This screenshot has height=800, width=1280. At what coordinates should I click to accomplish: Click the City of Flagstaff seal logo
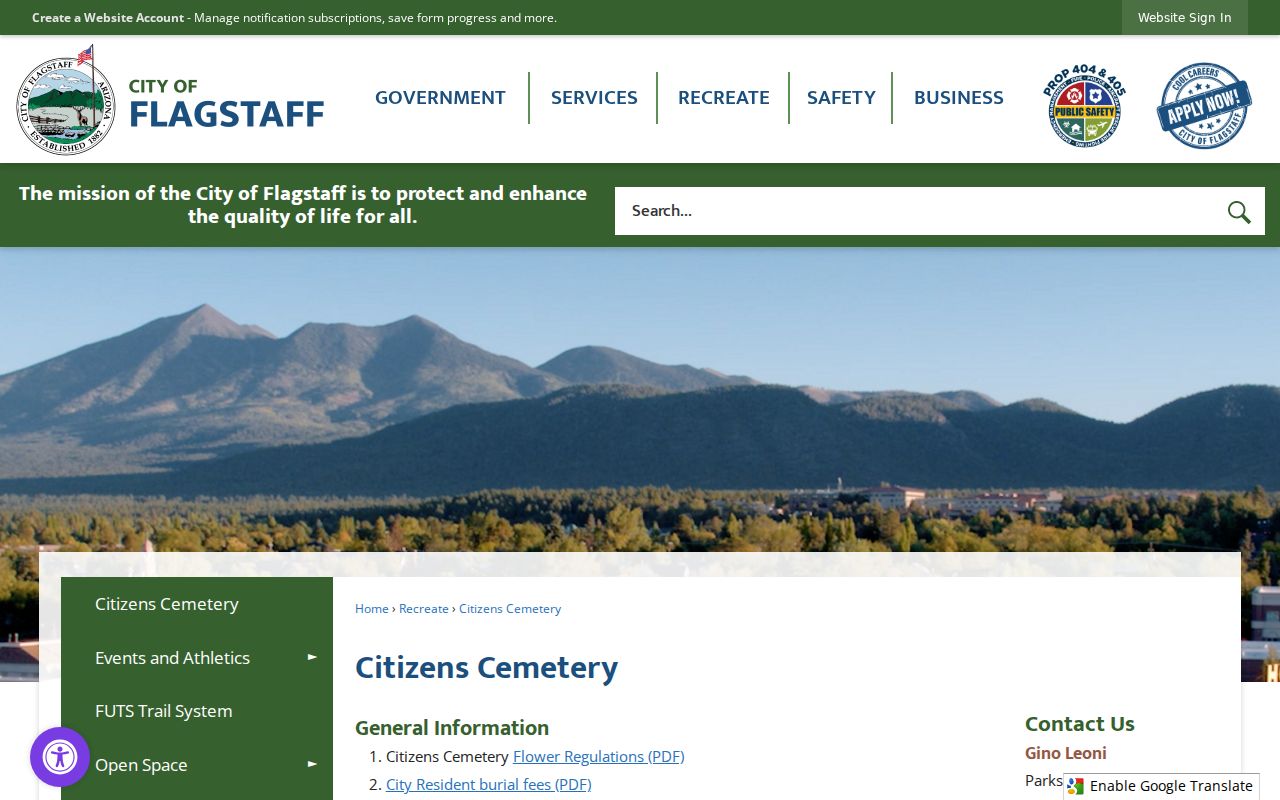(66, 99)
